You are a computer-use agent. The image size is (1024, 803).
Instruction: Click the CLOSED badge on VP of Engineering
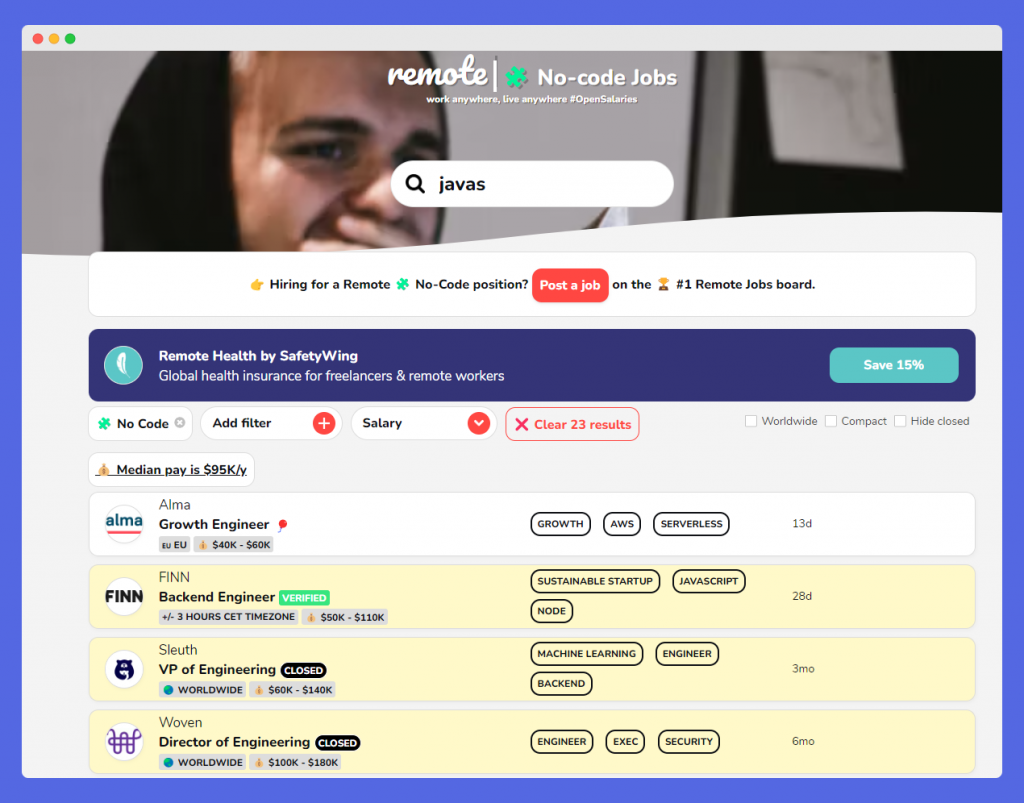304,670
